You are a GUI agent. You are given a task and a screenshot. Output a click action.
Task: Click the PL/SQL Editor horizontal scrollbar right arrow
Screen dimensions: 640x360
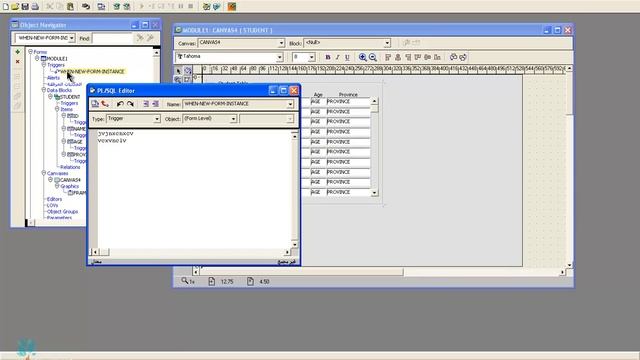tap(287, 252)
